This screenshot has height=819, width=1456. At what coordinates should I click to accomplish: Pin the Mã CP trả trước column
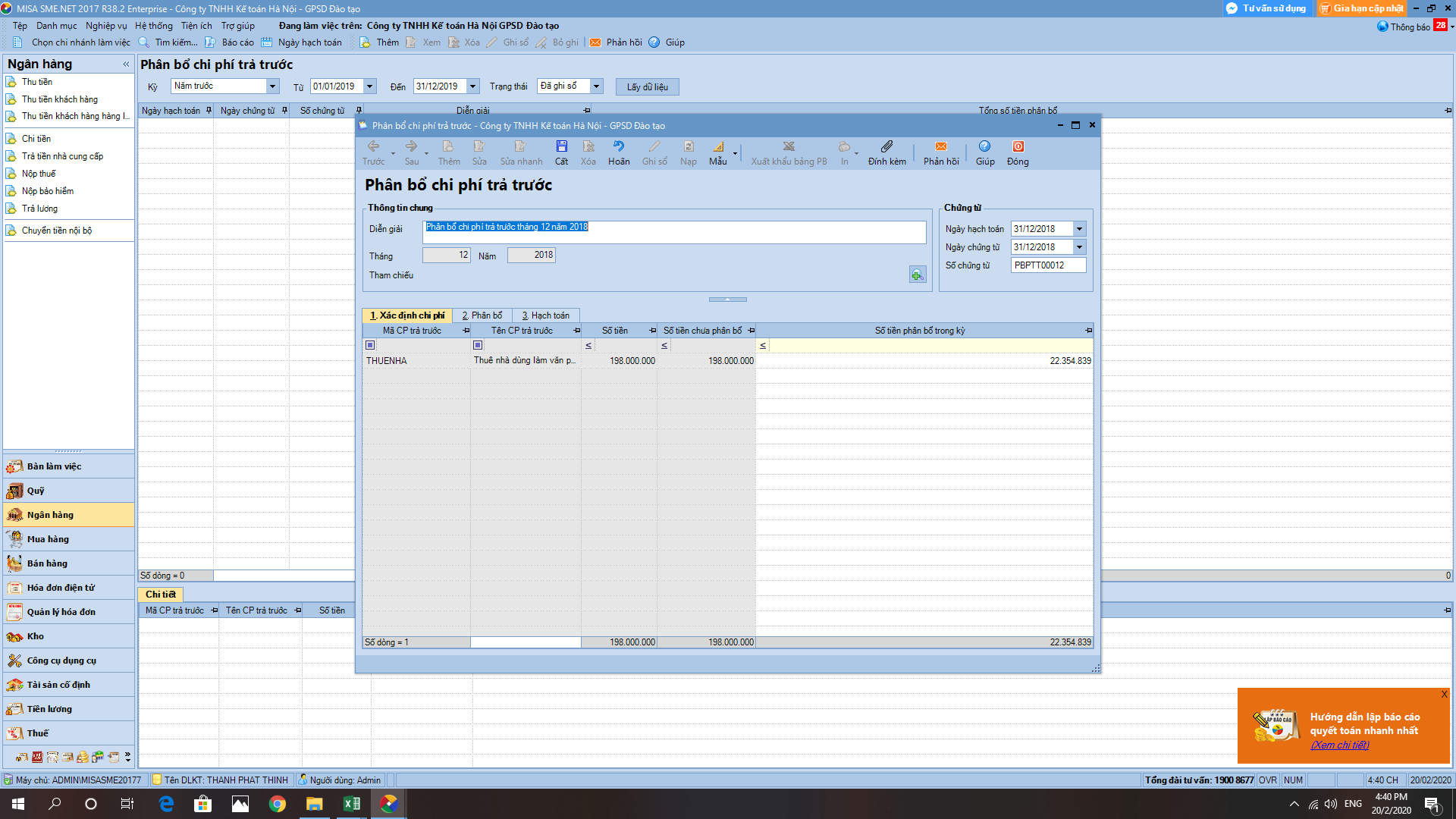click(x=466, y=331)
